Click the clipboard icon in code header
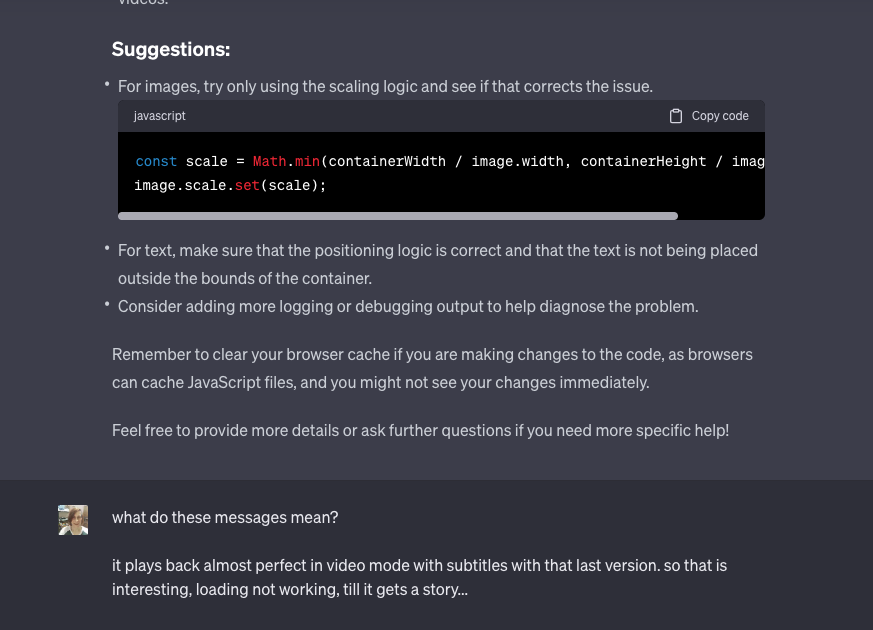The image size is (873, 630). [676, 116]
